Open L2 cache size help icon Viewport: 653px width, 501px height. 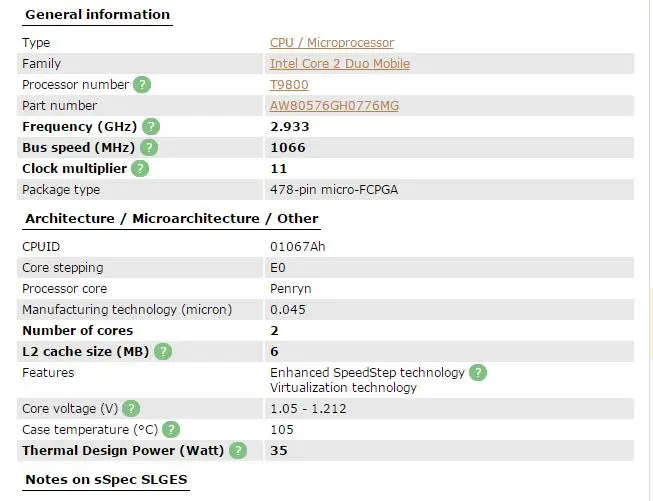click(163, 351)
